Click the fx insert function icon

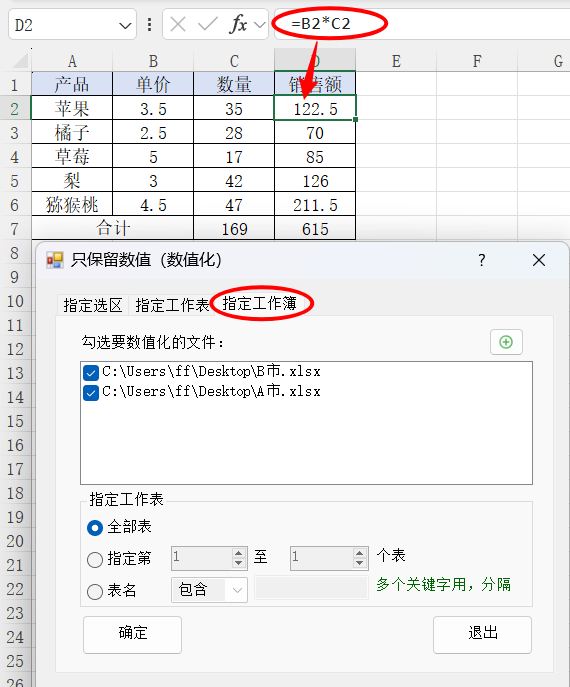[x=238, y=24]
